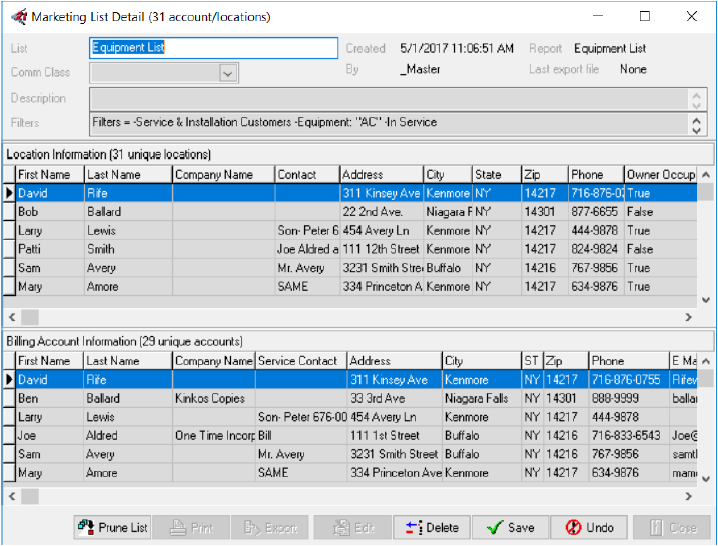Select row selector for Bob Ballard location
Screen dimensions: 718x546
[x=9, y=212]
